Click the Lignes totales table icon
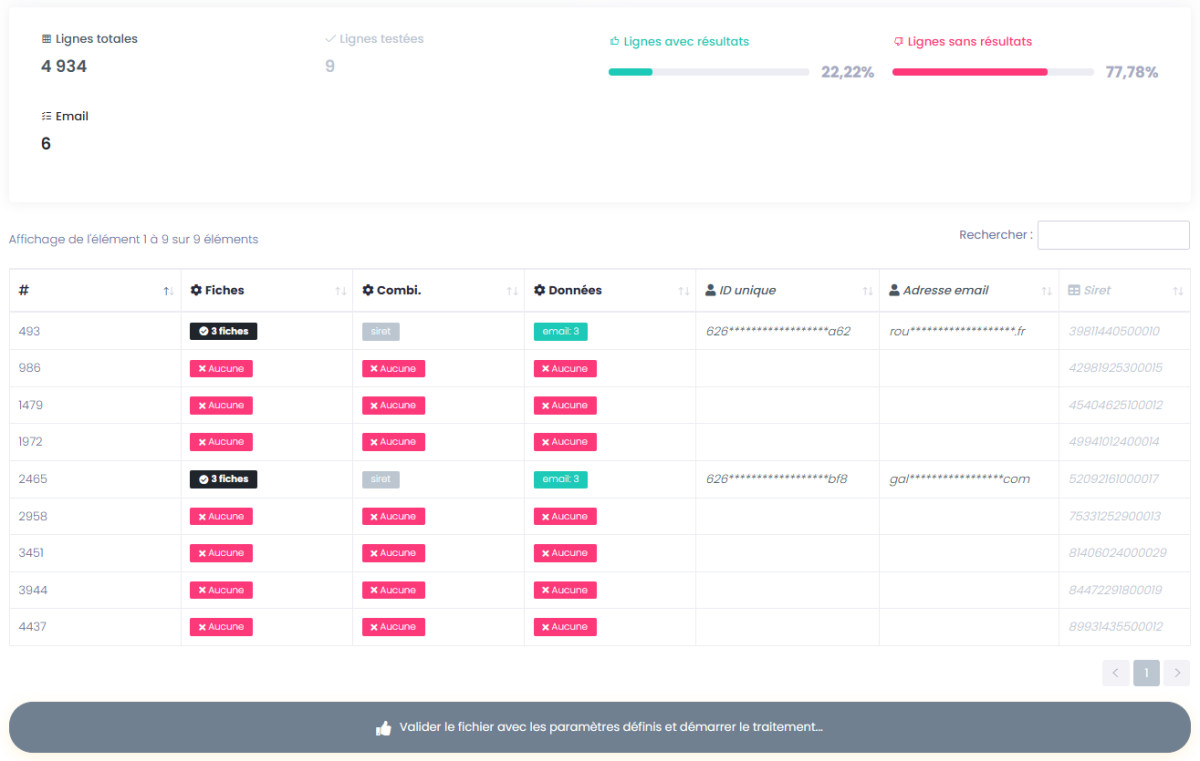 coord(46,39)
